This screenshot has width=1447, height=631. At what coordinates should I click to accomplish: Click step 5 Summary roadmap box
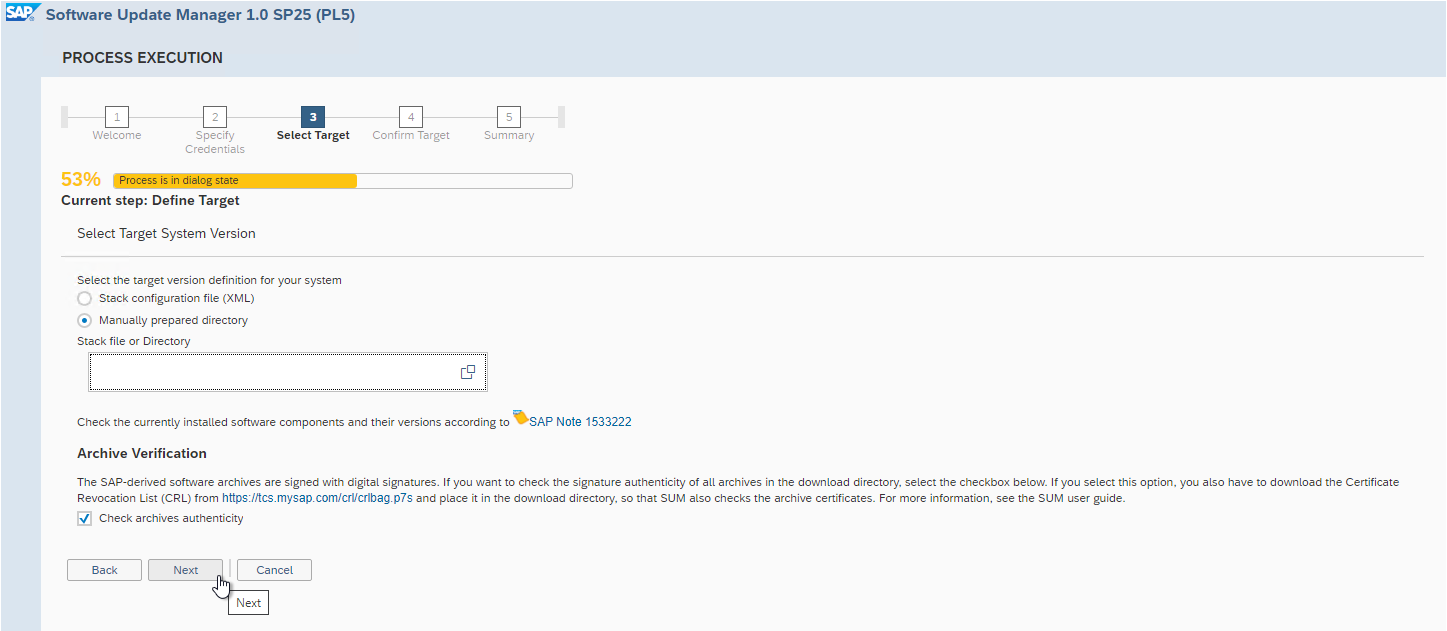tap(509, 117)
